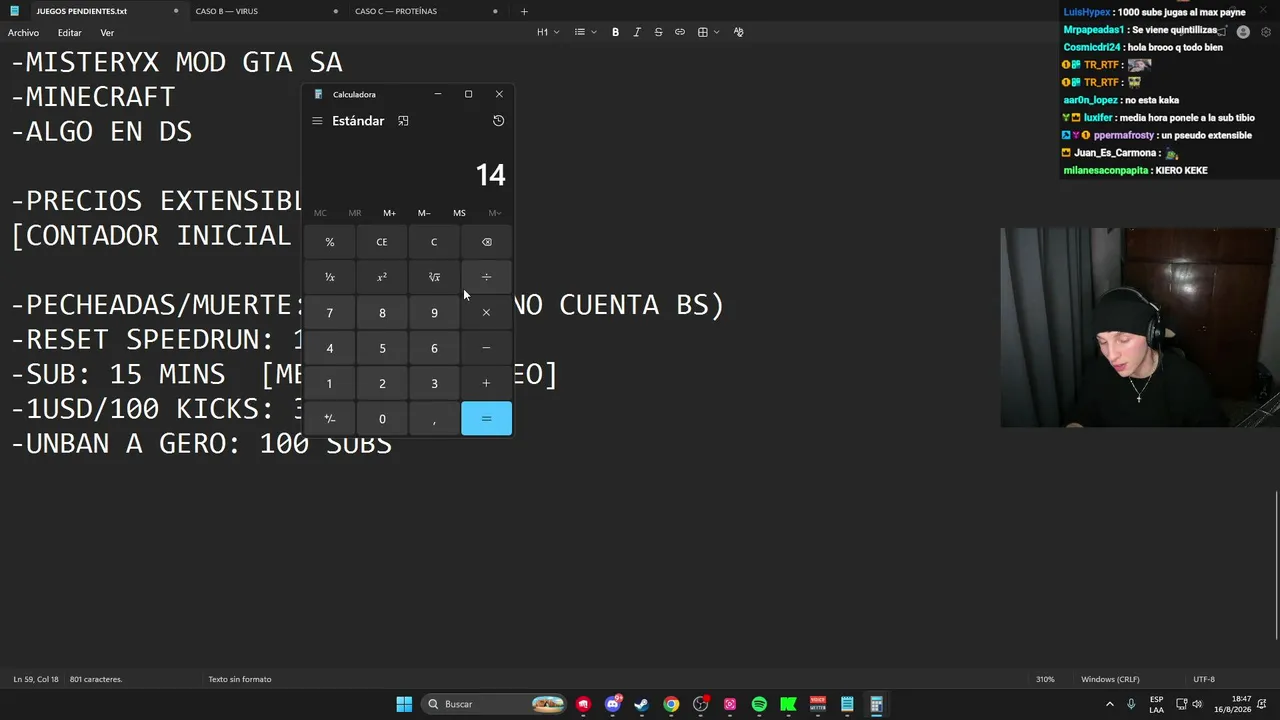
Task: Open Discord from the taskbar
Action: point(613,704)
